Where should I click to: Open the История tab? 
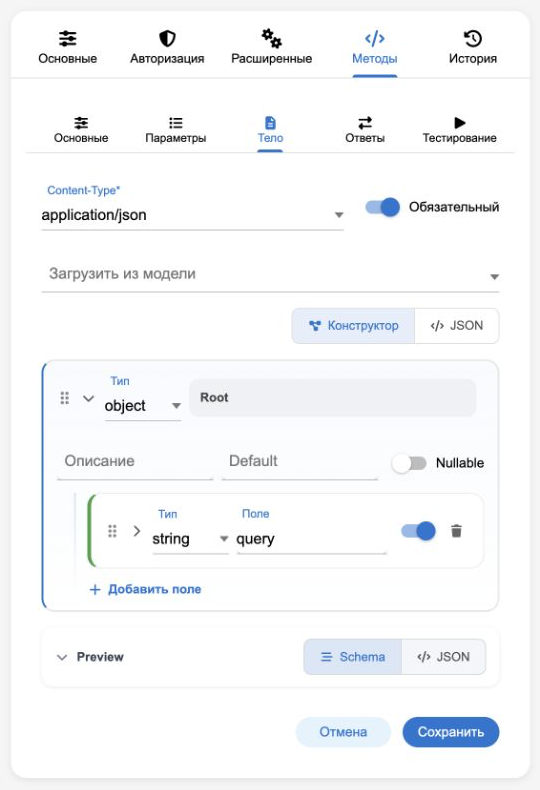point(472,47)
